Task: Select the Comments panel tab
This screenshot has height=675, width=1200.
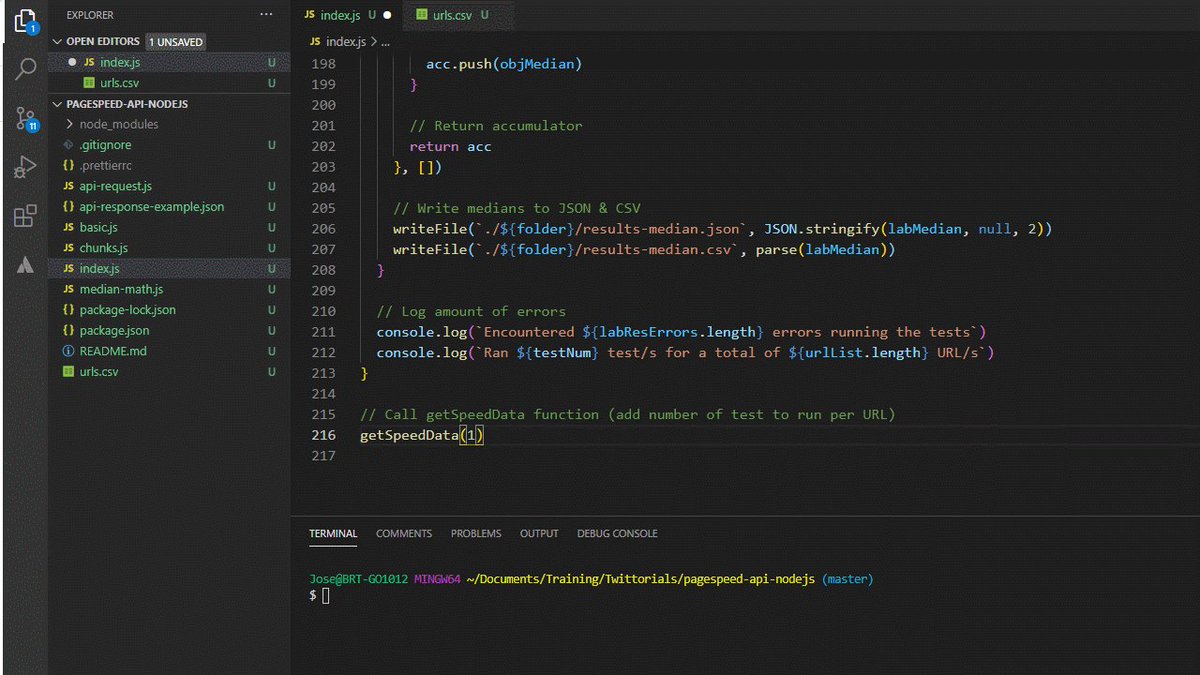Action: pos(404,534)
